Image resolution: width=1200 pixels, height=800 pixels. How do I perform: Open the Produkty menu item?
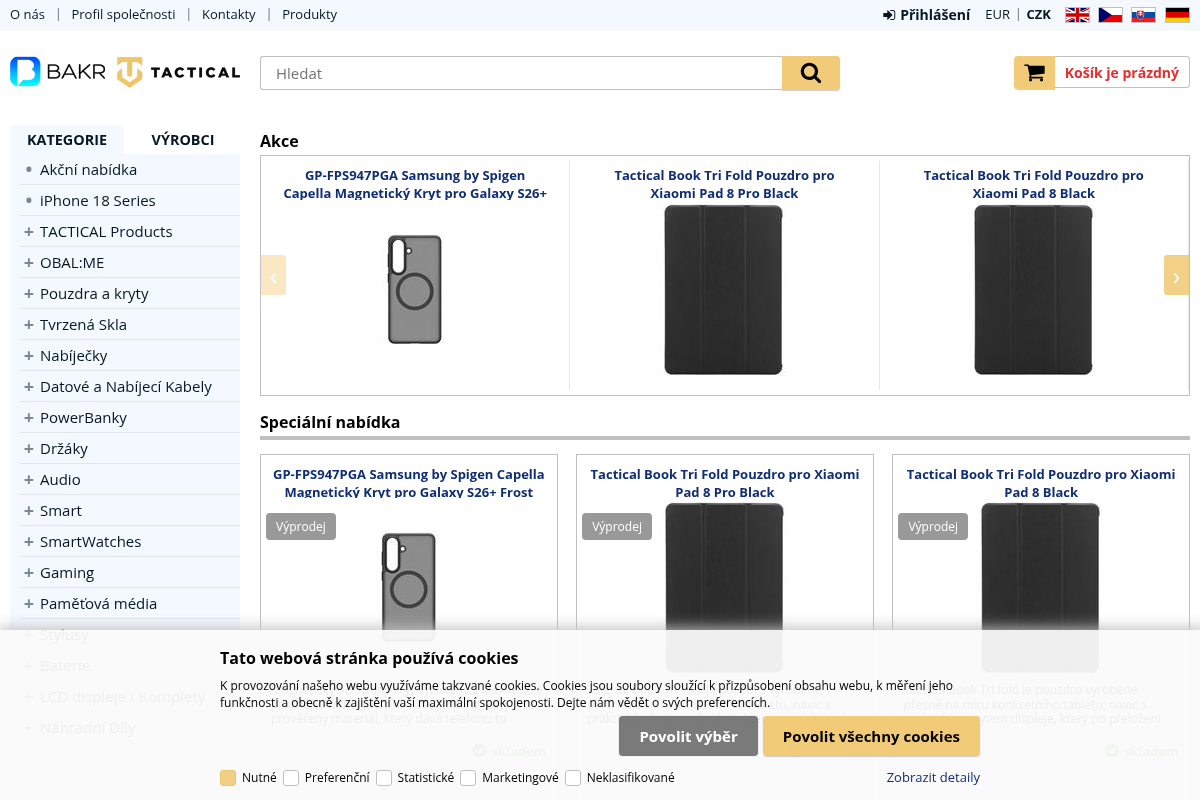[310, 15]
